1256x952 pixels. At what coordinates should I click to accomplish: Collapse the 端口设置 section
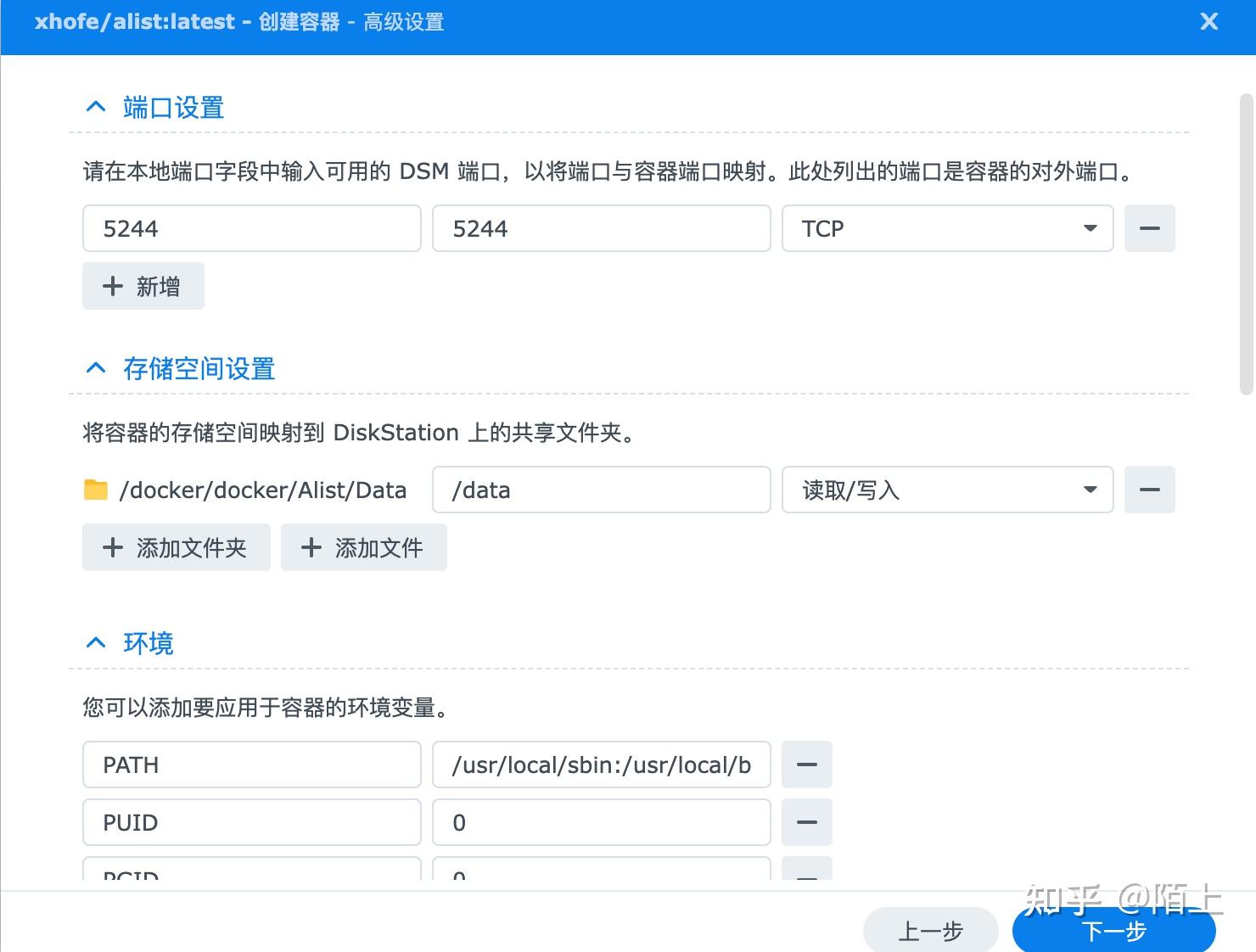click(95, 106)
